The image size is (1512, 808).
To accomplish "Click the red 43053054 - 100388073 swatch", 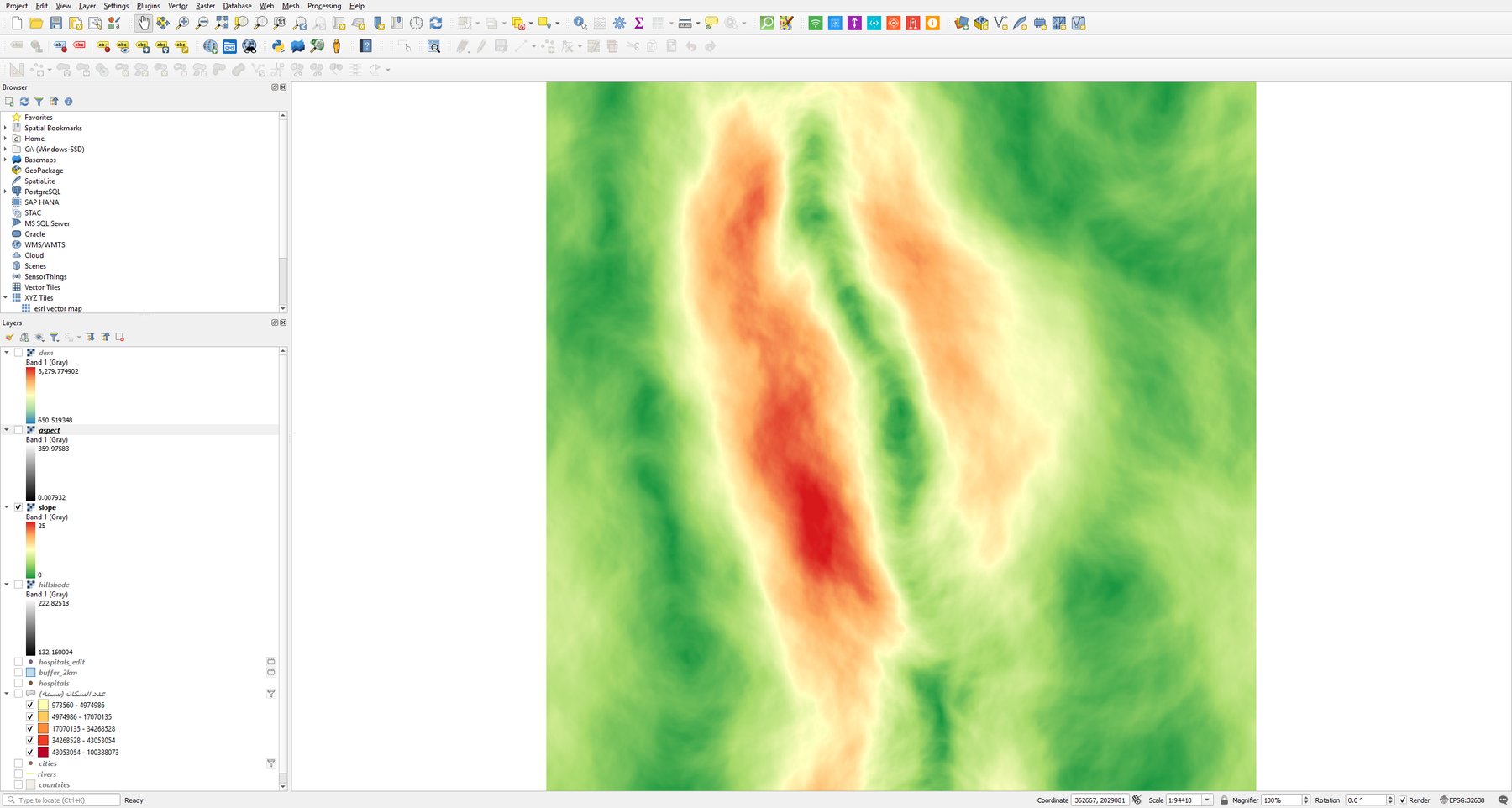I will click(x=43, y=753).
